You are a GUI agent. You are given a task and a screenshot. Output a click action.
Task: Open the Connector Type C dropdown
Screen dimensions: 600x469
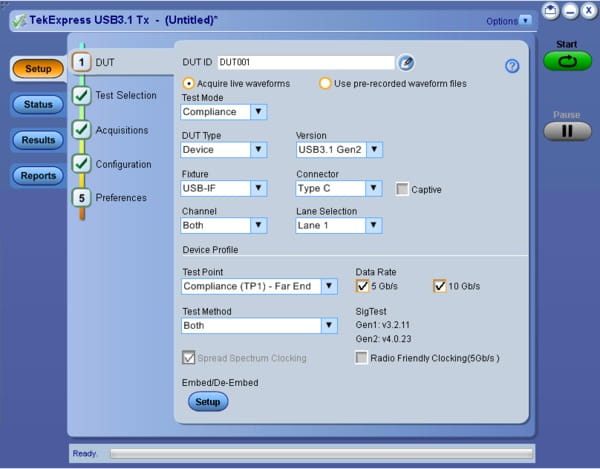[373, 188]
